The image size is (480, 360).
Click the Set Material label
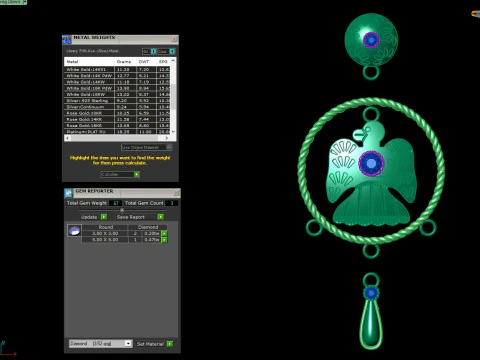click(151, 344)
